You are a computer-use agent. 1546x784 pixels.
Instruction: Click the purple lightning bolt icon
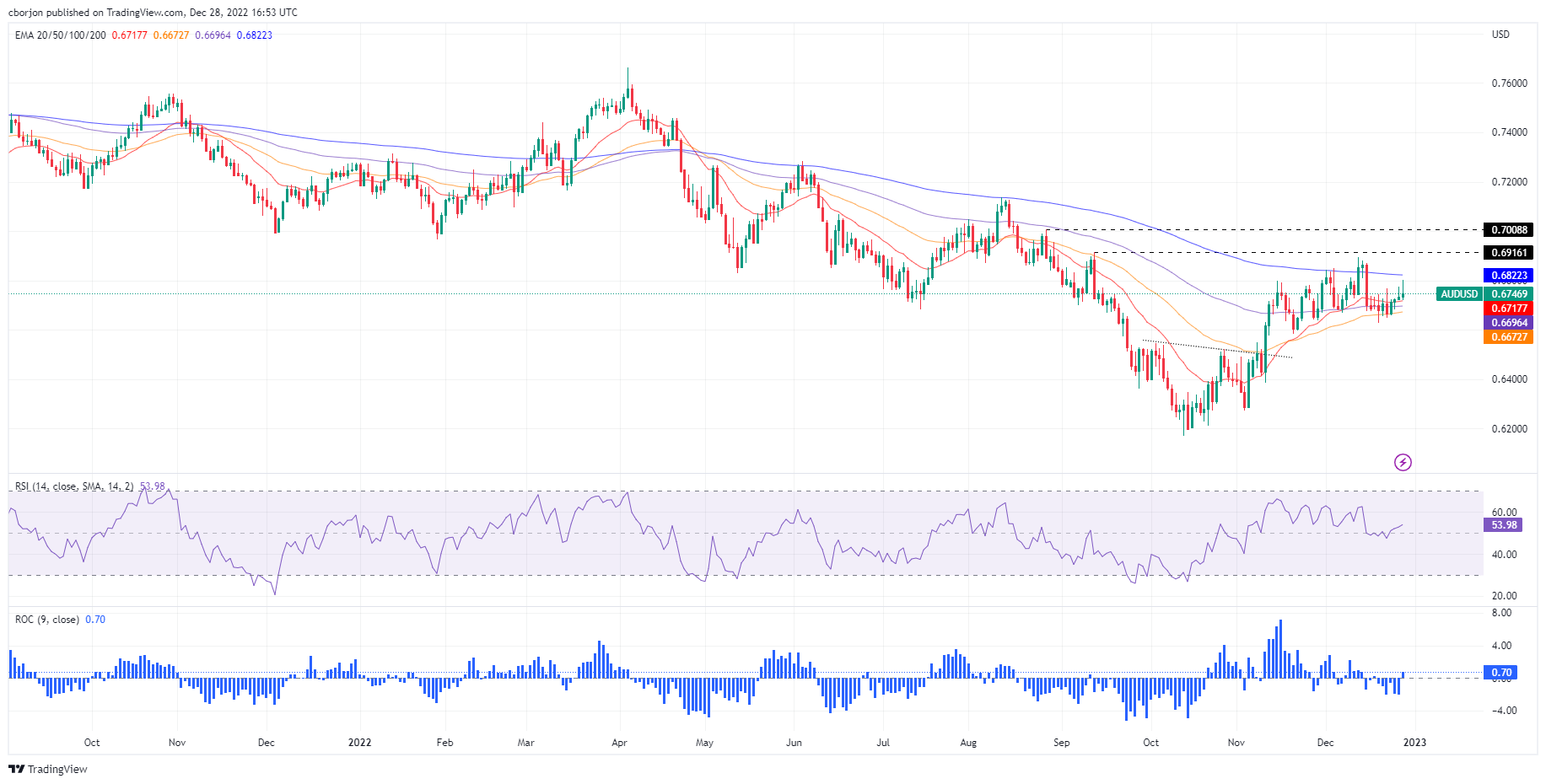tap(1403, 462)
